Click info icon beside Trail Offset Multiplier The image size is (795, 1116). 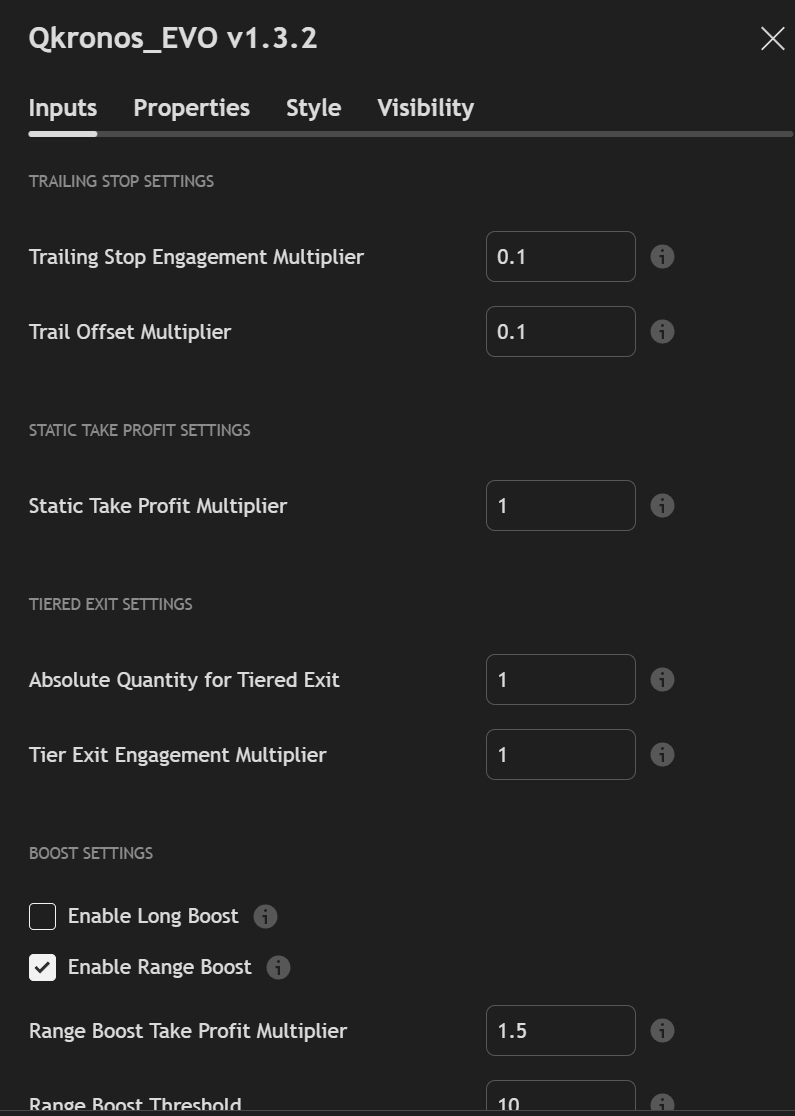[x=662, y=332]
